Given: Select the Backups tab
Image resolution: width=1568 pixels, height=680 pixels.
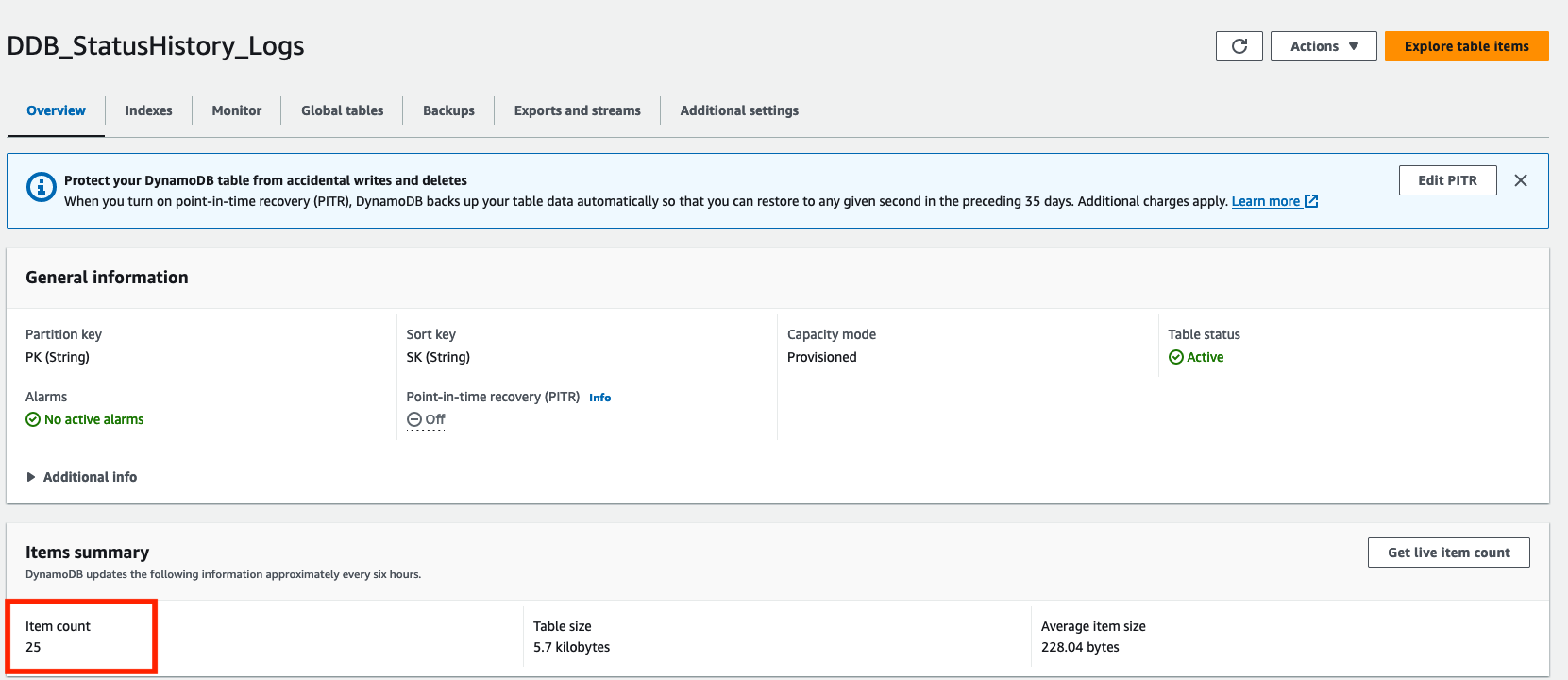Looking at the screenshot, I should (448, 110).
